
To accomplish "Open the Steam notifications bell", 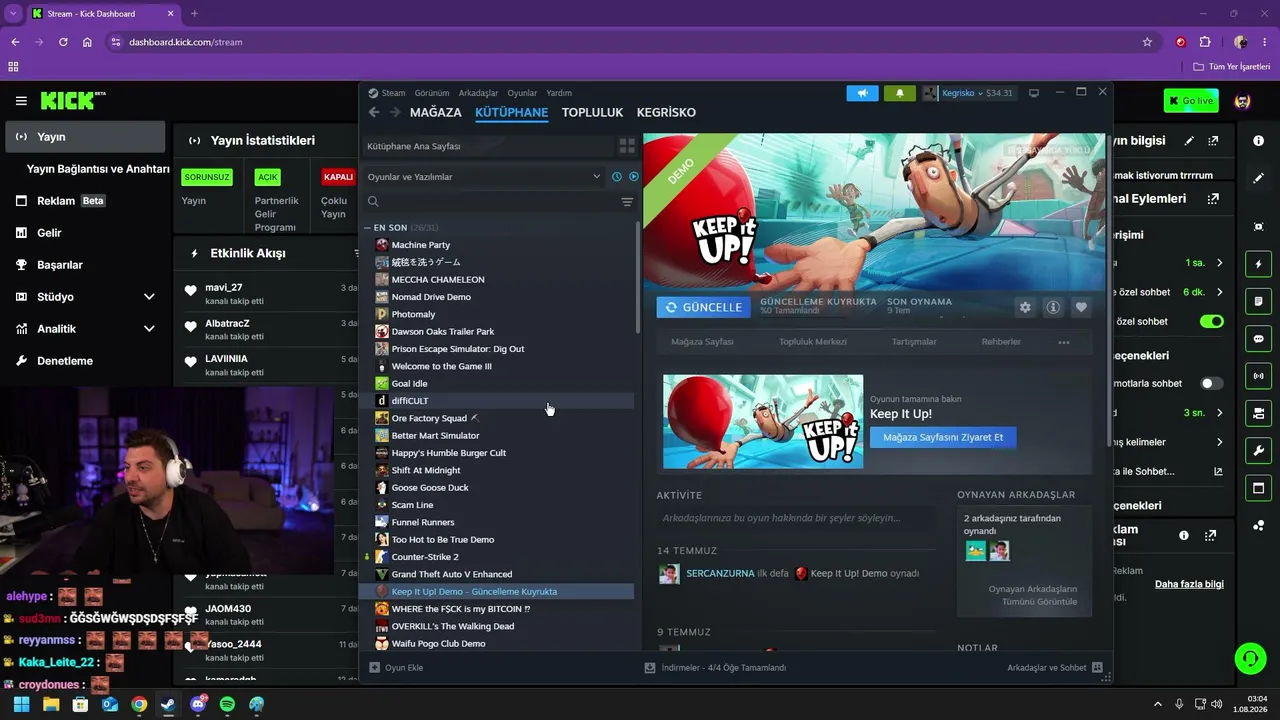I will click(x=899, y=93).
